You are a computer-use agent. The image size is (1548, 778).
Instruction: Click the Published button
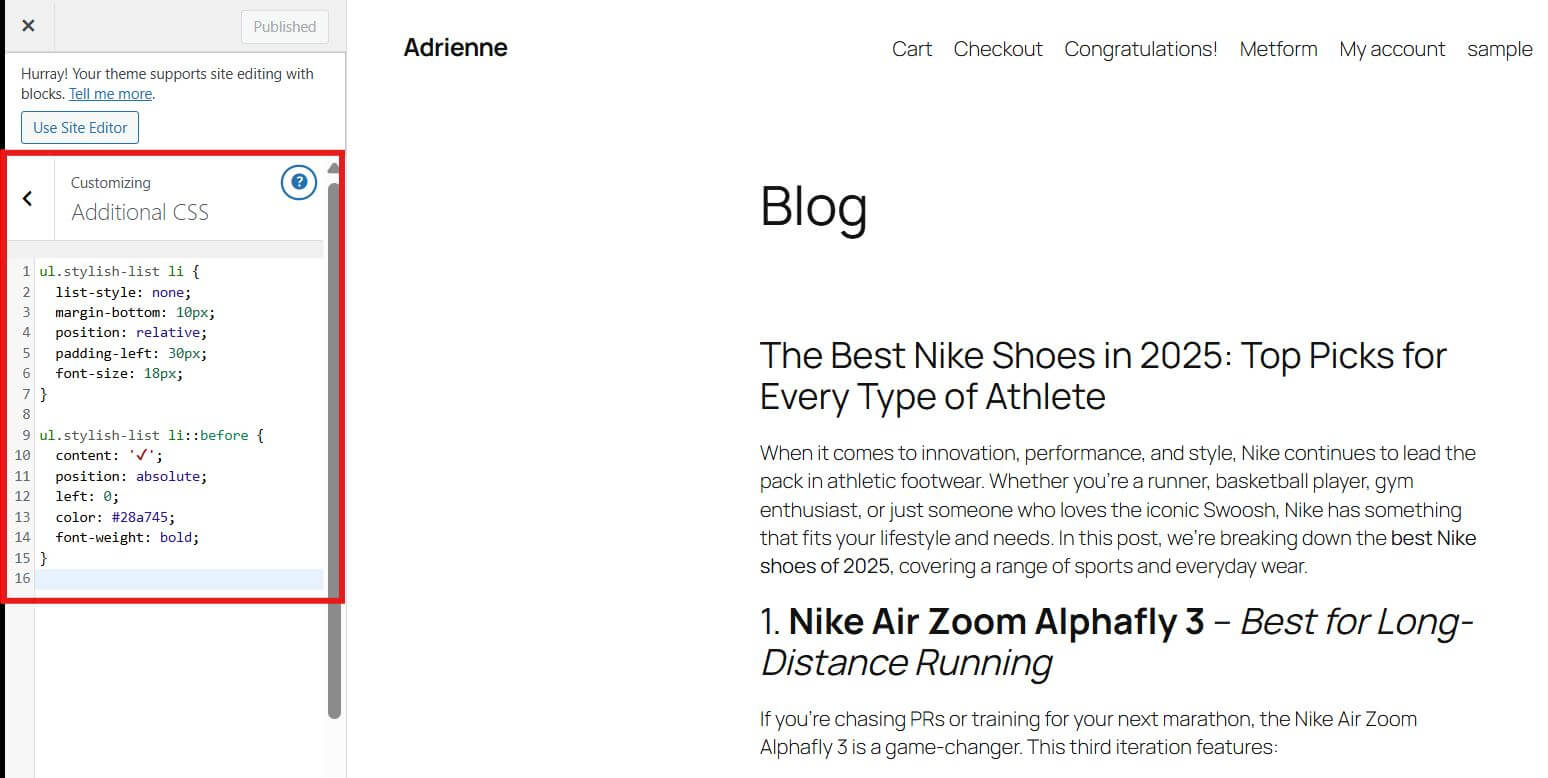click(x=285, y=27)
